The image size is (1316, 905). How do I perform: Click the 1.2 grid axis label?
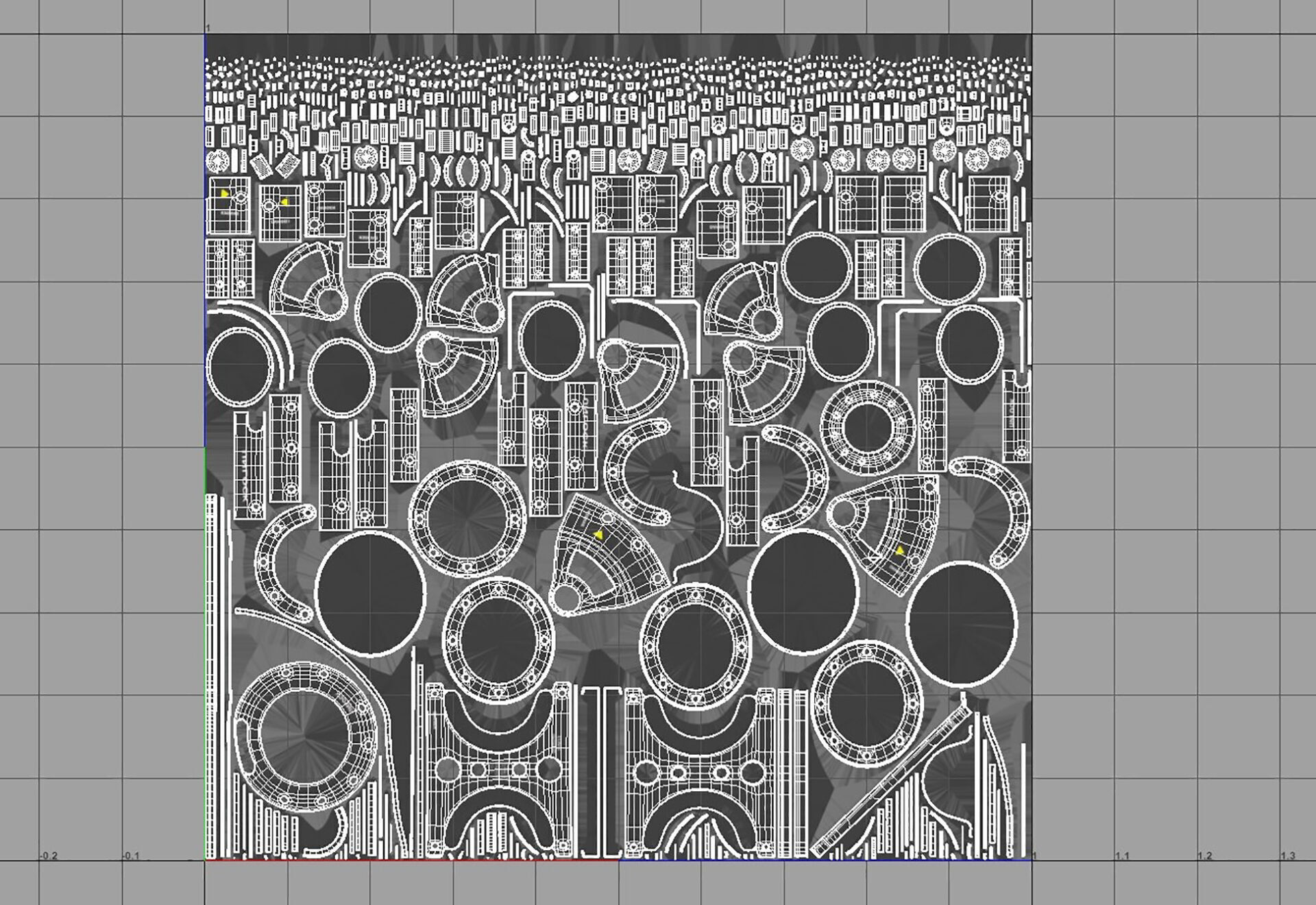[x=1204, y=856]
